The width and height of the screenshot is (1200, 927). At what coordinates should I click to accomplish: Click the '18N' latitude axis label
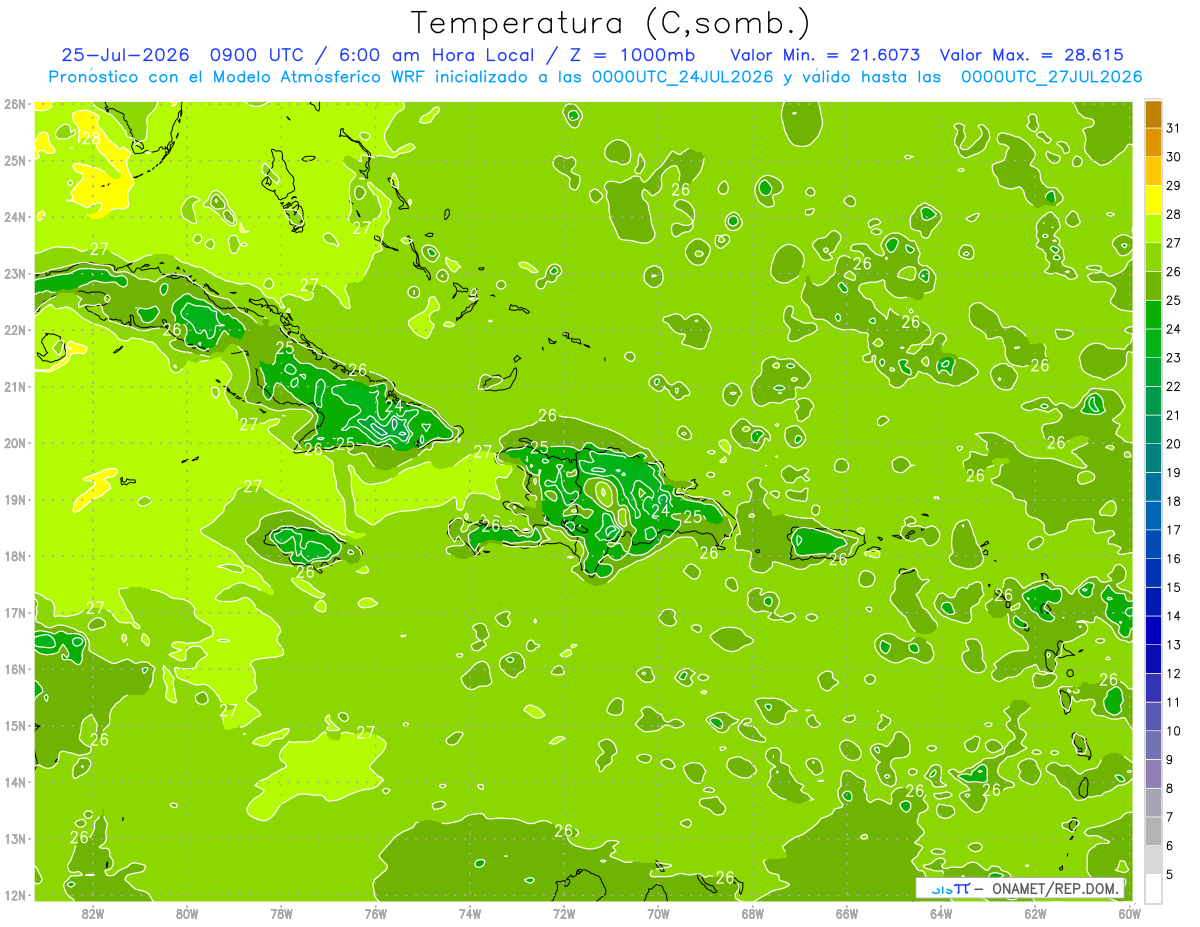coord(14,556)
